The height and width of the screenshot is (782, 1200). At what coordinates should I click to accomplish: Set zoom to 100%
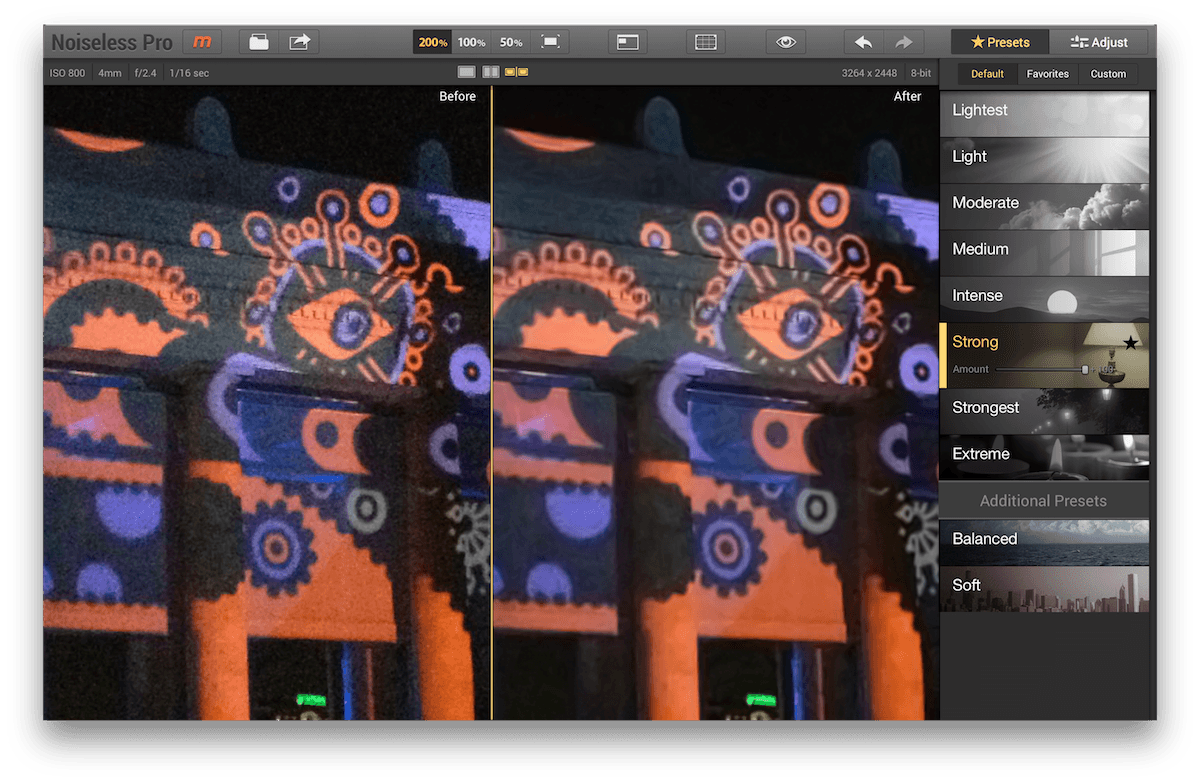point(472,42)
